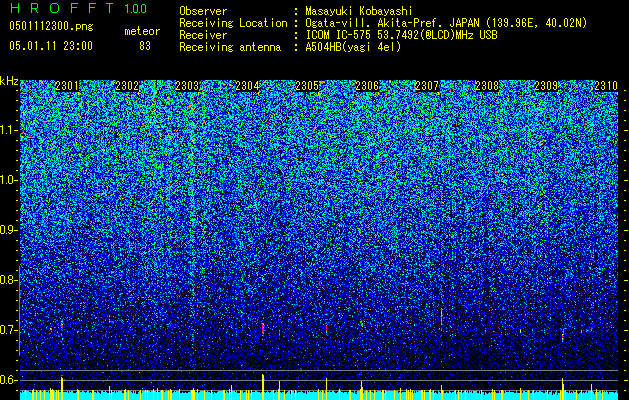629x400 pixels.
Task: Select the file name 0501112300.png
Action: pyautogui.click(x=51, y=26)
